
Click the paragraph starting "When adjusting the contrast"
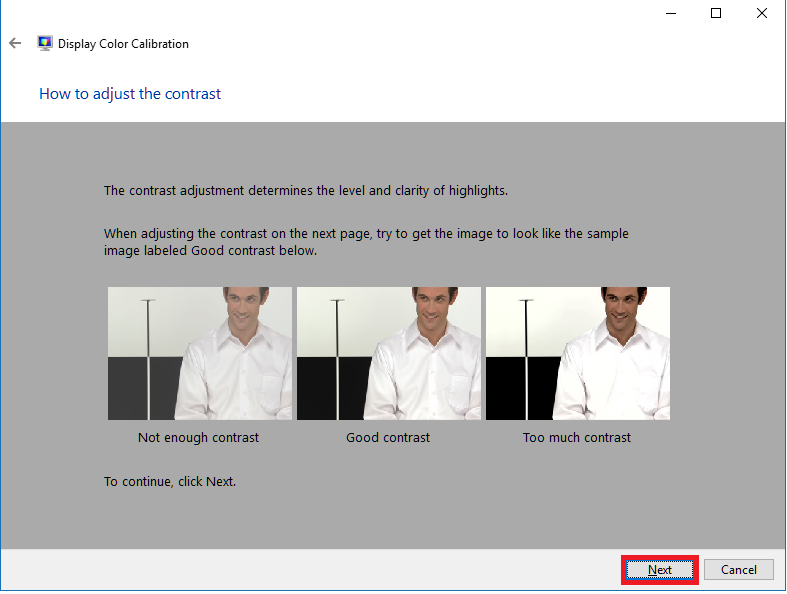366,242
